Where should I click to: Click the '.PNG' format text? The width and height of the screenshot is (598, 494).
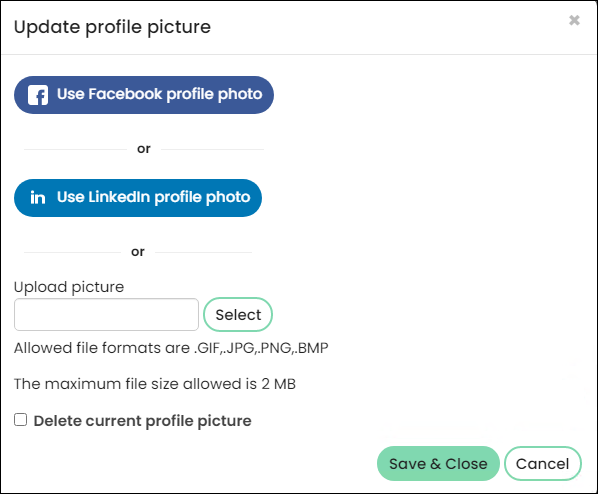(273, 348)
